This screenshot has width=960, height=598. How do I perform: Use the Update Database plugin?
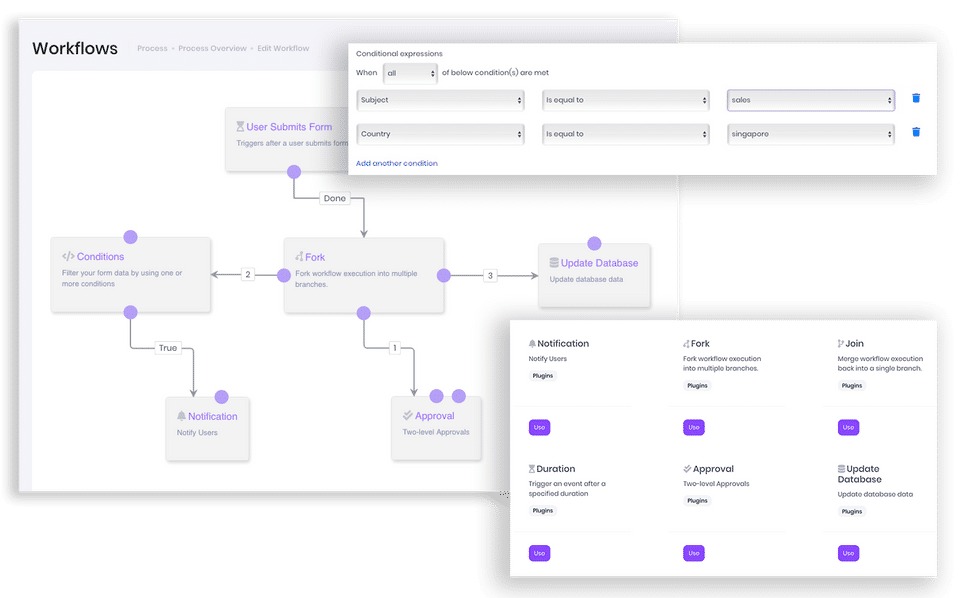(848, 553)
